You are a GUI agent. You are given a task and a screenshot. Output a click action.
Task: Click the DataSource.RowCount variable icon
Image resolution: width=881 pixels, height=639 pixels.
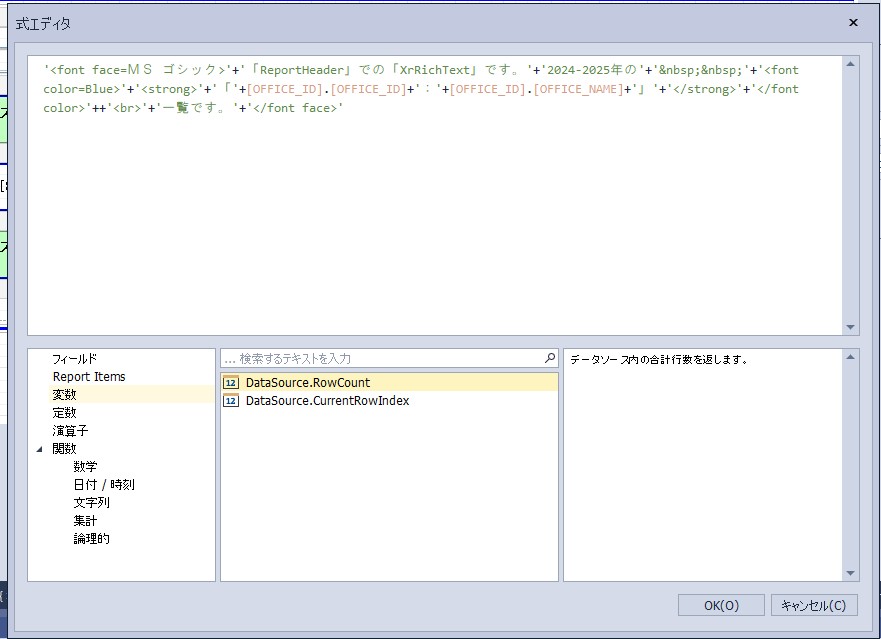[x=230, y=383]
